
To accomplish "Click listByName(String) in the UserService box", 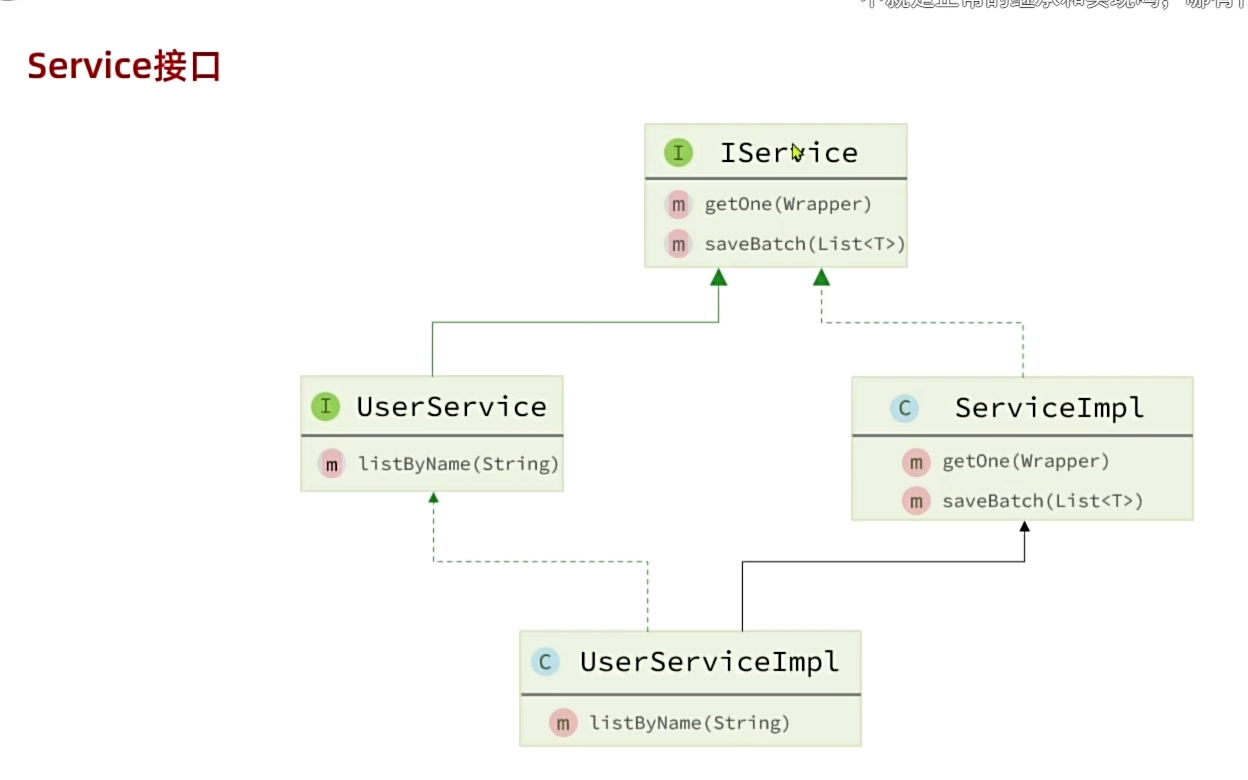I will pyautogui.click(x=458, y=464).
